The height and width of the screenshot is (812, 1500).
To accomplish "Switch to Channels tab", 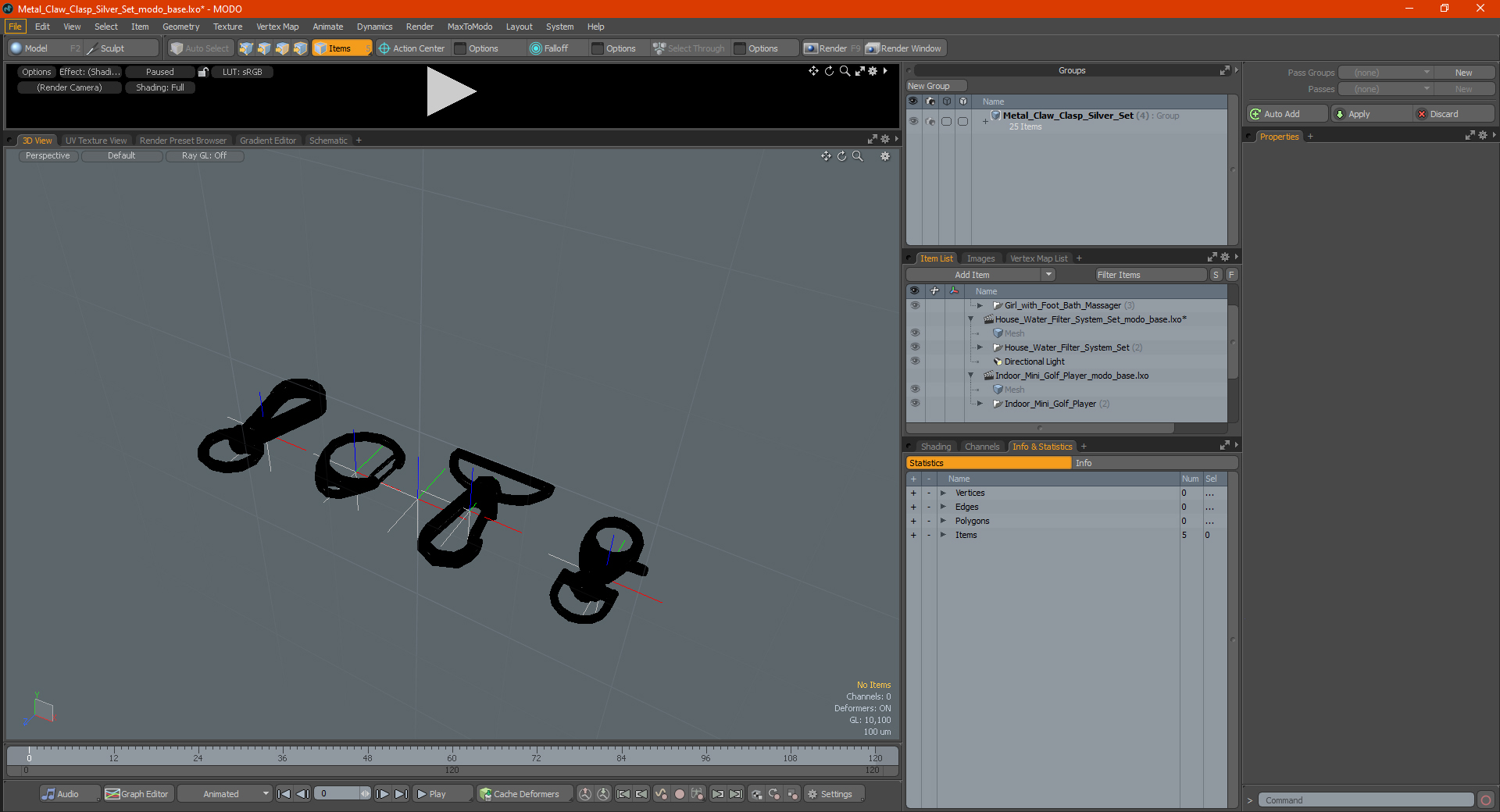I will pos(982,447).
